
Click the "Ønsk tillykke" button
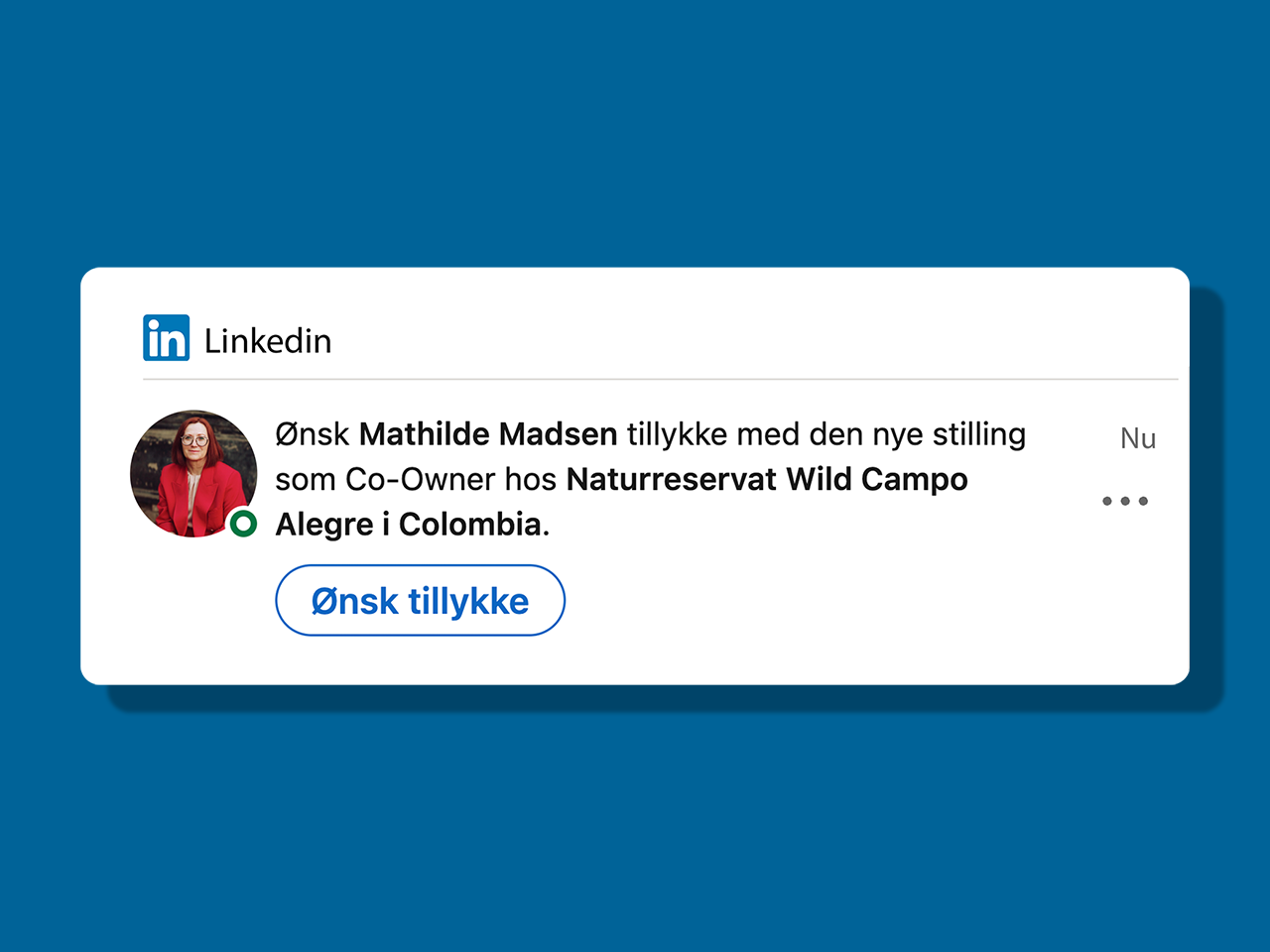point(420,600)
